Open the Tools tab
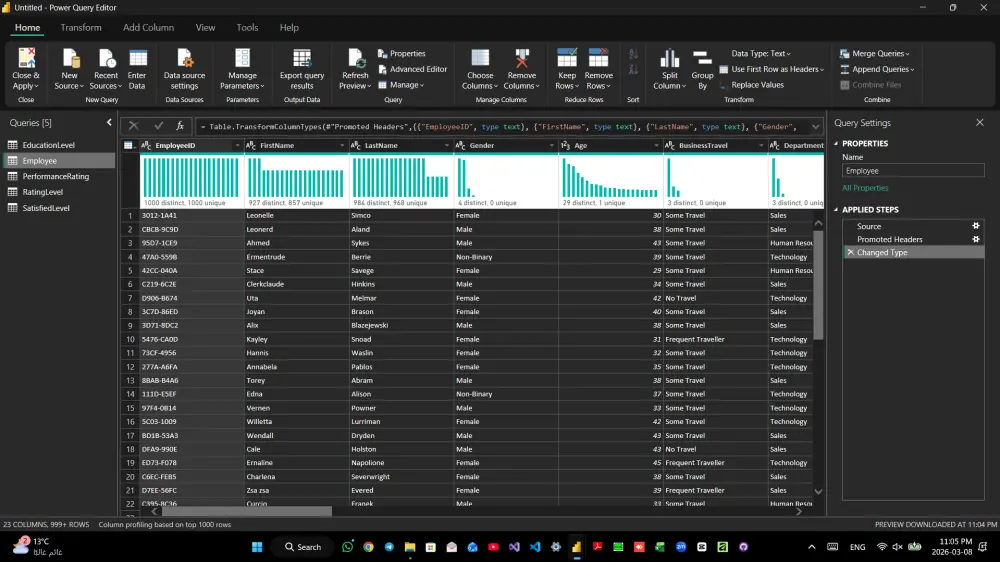This screenshot has width=1000, height=562. 247,27
